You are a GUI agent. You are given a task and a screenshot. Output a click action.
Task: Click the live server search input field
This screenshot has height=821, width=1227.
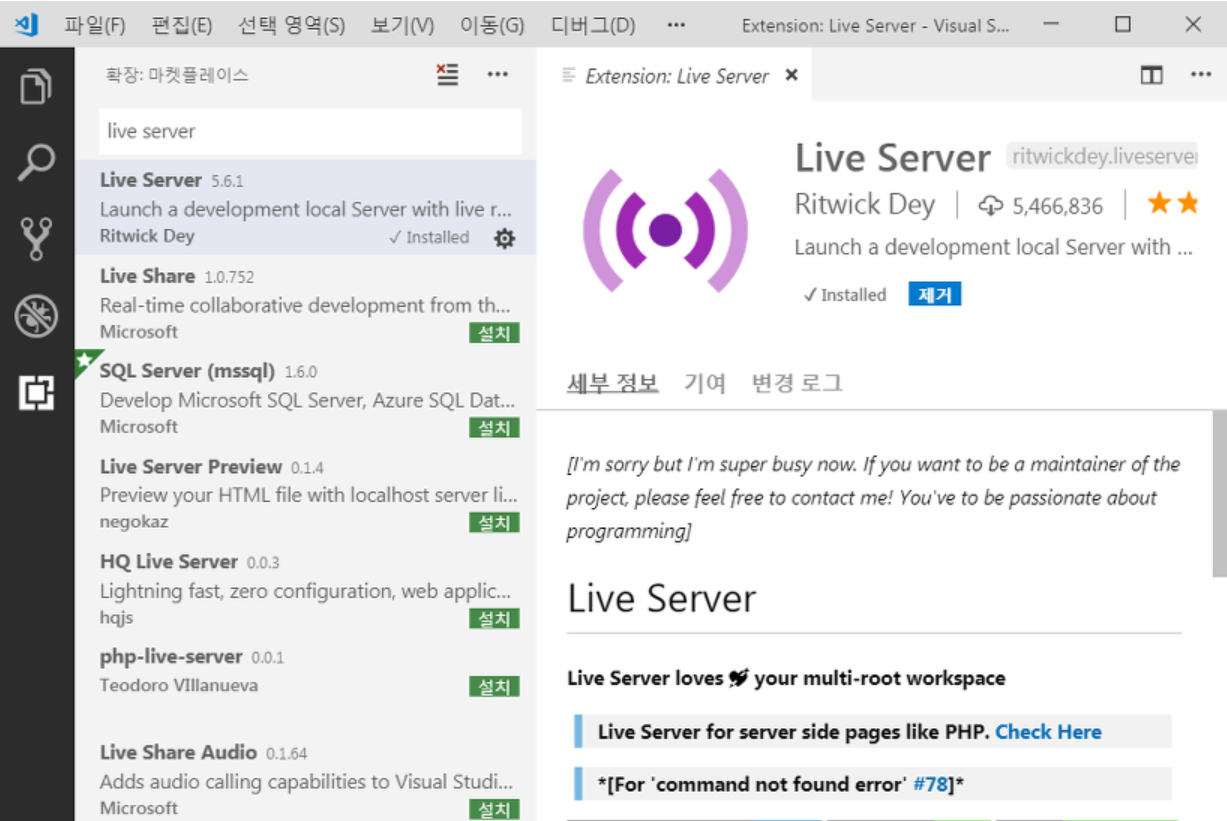coord(310,131)
